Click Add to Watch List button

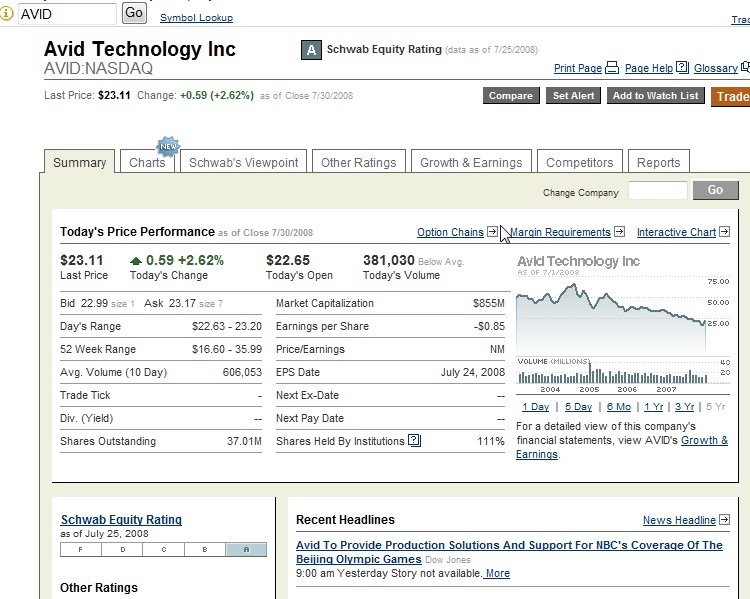(656, 96)
